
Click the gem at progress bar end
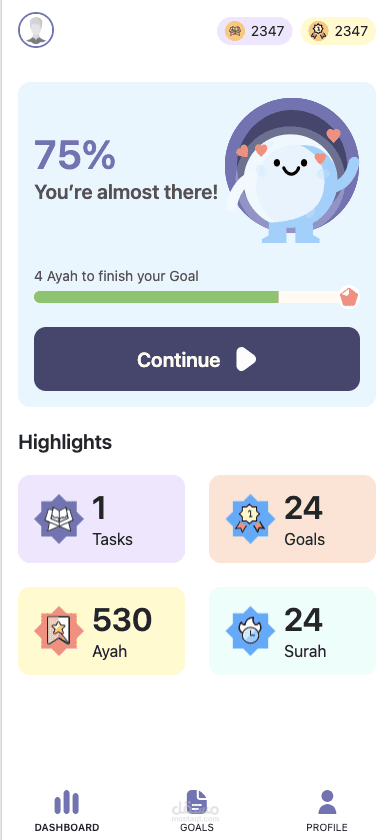[x=349, y=297]
